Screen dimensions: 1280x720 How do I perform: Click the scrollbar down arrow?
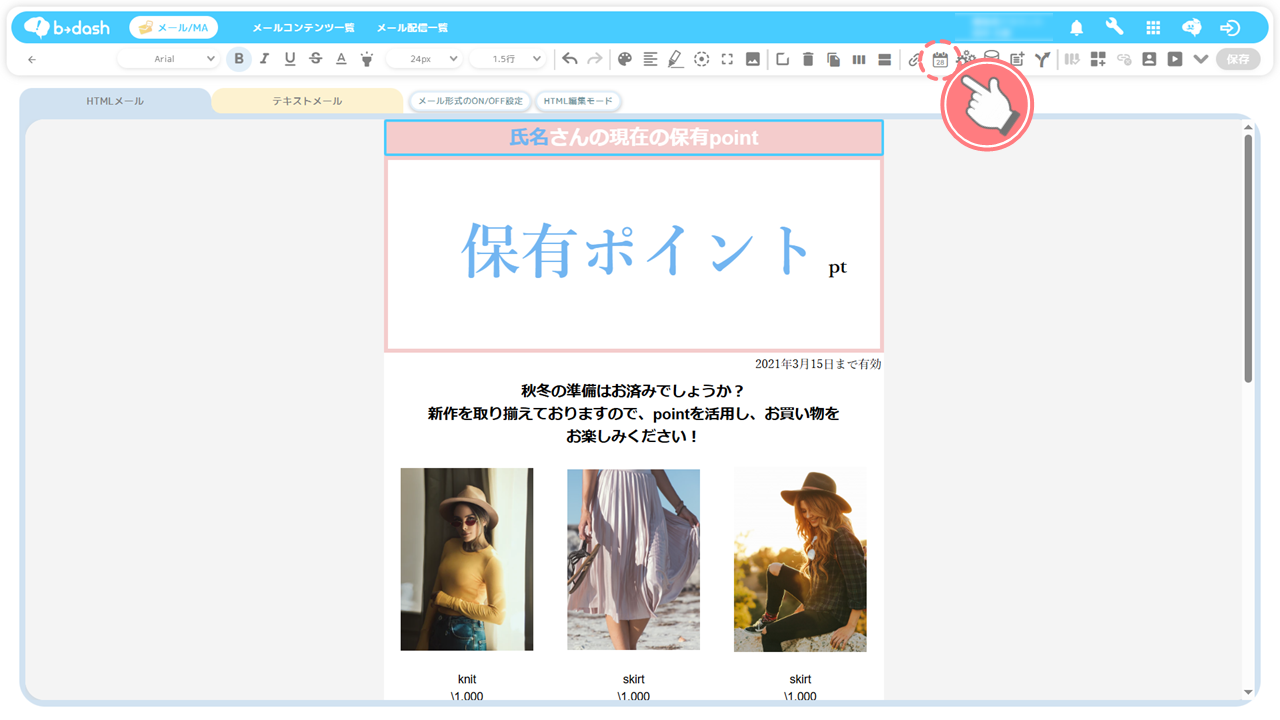coord(1248,692)
